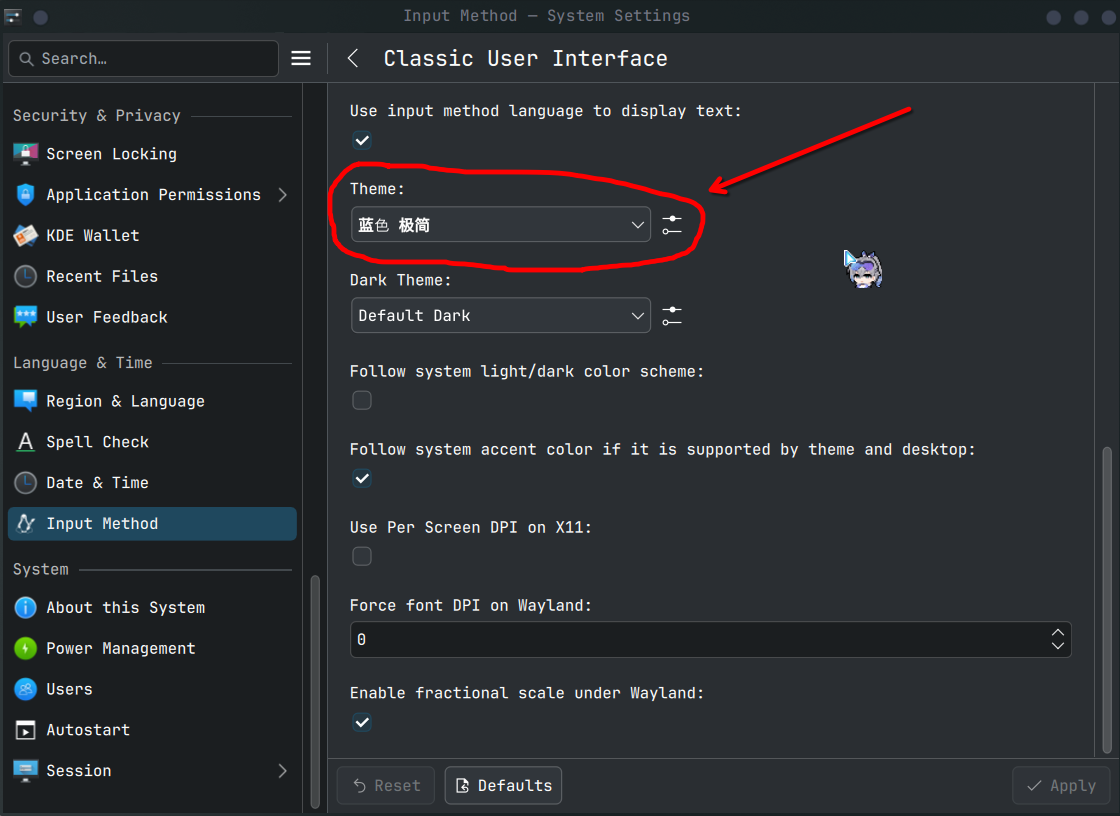Open About this System page

click(125, 608)
